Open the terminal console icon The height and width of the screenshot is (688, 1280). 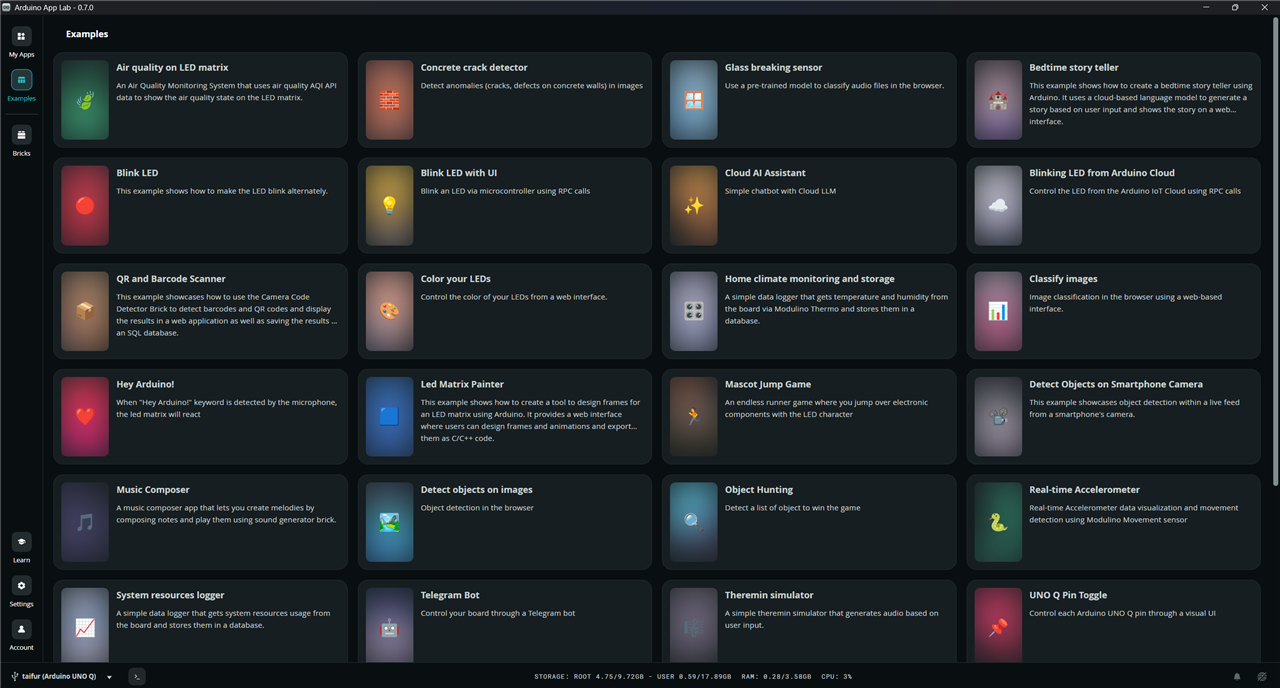(137, 677)
